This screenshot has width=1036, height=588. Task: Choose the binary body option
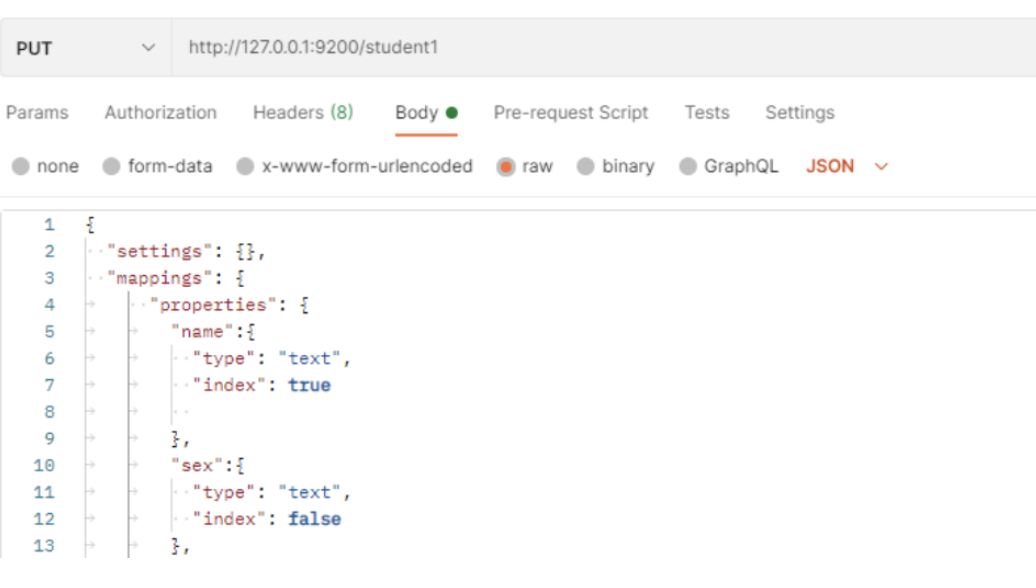click(x=586, y=167)
